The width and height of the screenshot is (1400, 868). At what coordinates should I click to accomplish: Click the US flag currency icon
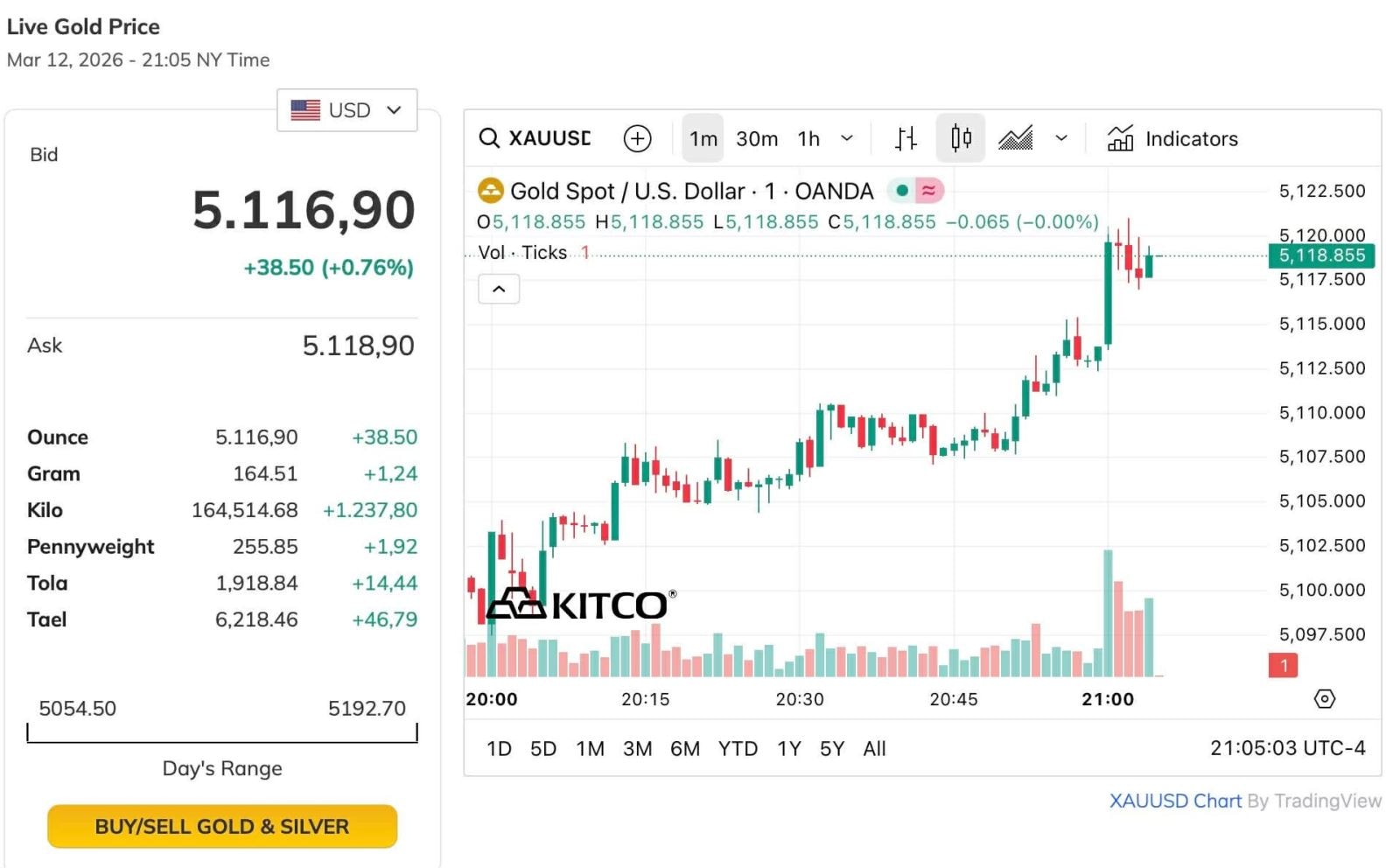305,110
